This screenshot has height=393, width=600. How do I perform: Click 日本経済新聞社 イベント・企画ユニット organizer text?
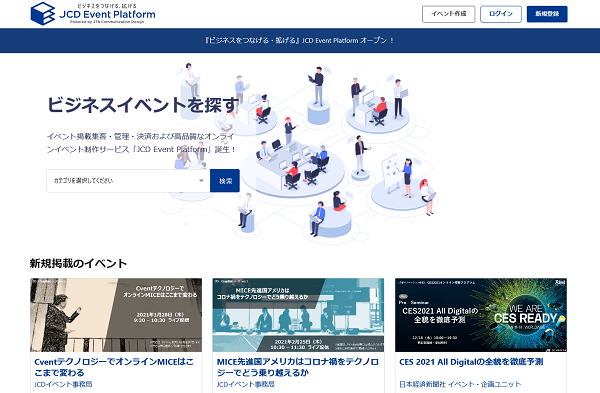tap(460, 384)
